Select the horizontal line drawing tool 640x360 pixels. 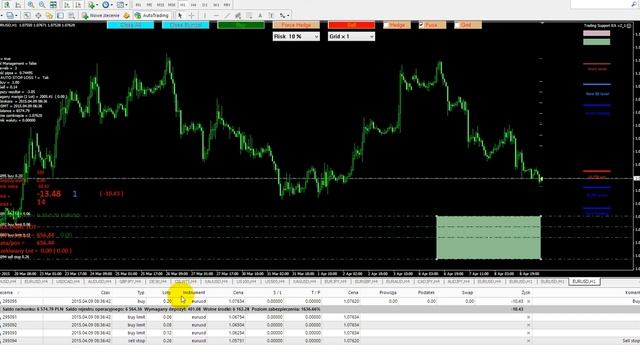216,16
